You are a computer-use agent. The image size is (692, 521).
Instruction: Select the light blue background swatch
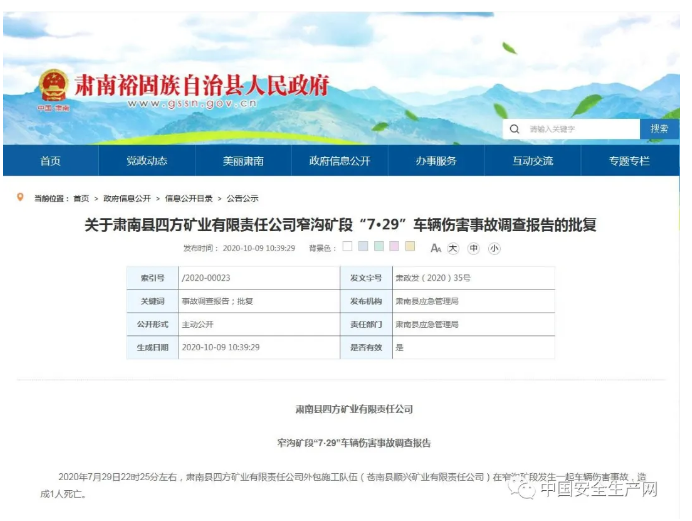(x=363, y=246)
